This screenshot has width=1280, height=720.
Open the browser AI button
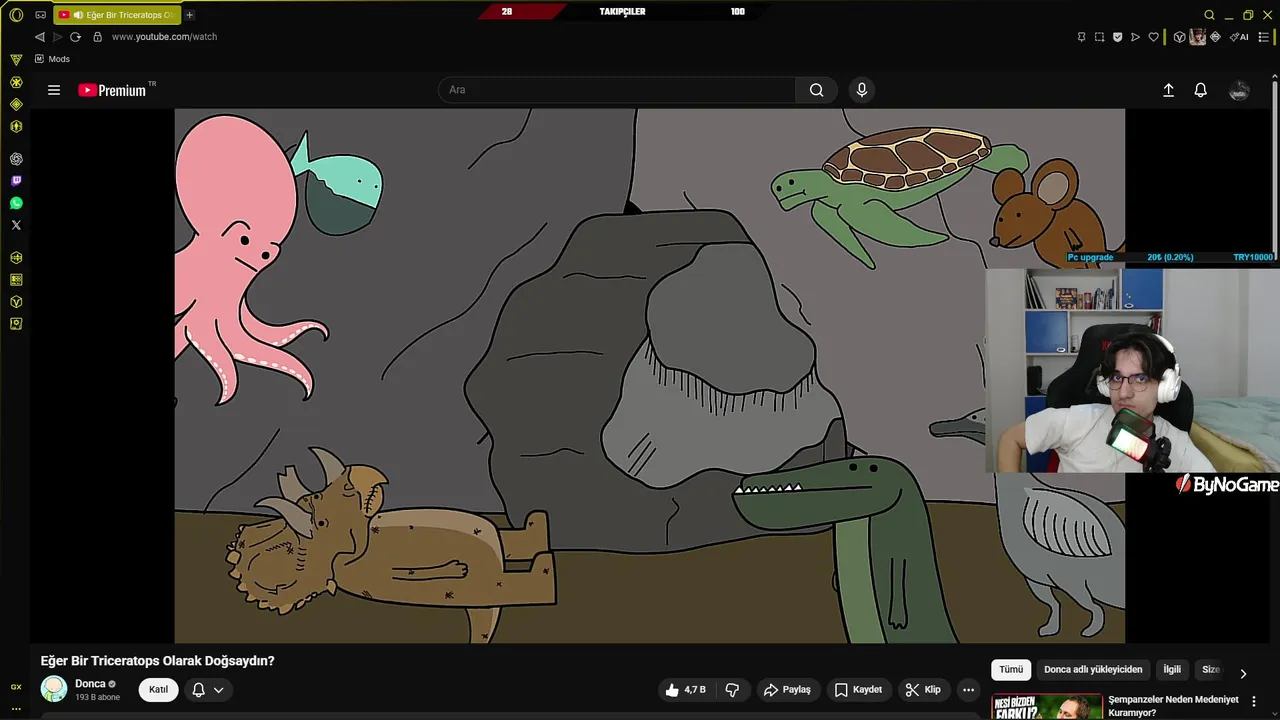(x=1239, y=37)
